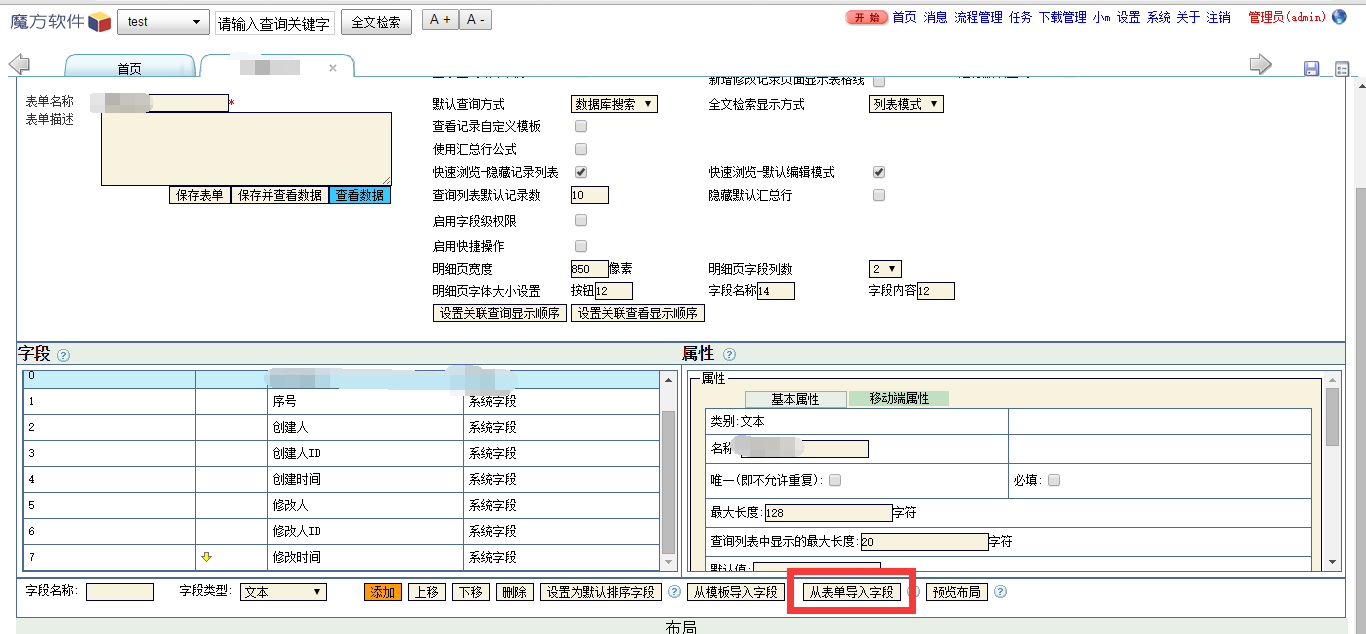Enable 启用字段级权限 checkbox

point(581,221)
